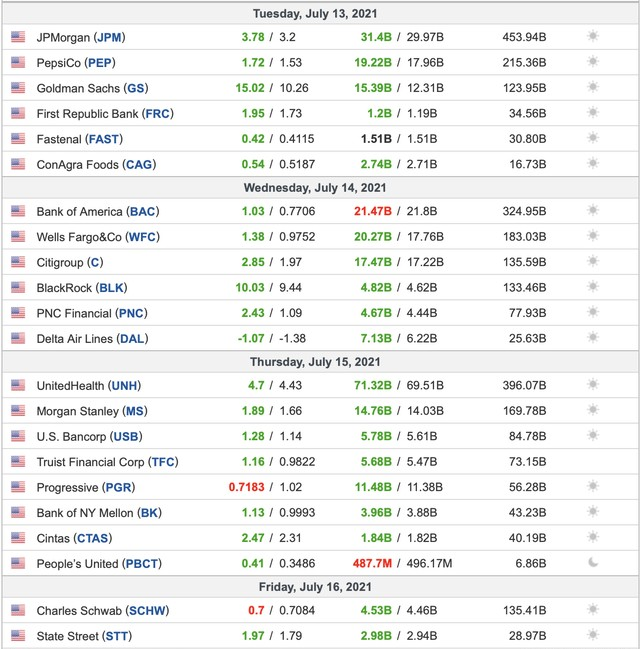The height and width of the screenshot is (649, 640).
Task: Select People's United red revenue 487.7M
Action: [x=372, y=563]
